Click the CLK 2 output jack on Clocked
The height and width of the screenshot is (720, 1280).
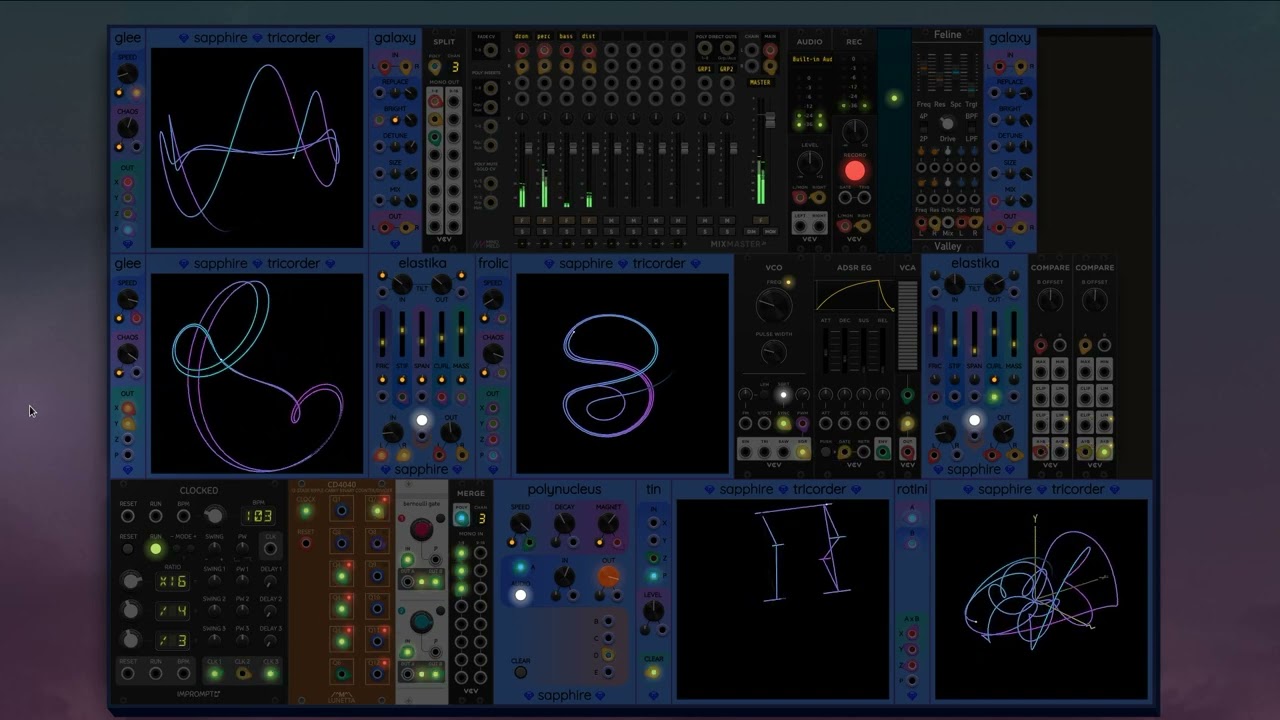[x=242, y=673]
